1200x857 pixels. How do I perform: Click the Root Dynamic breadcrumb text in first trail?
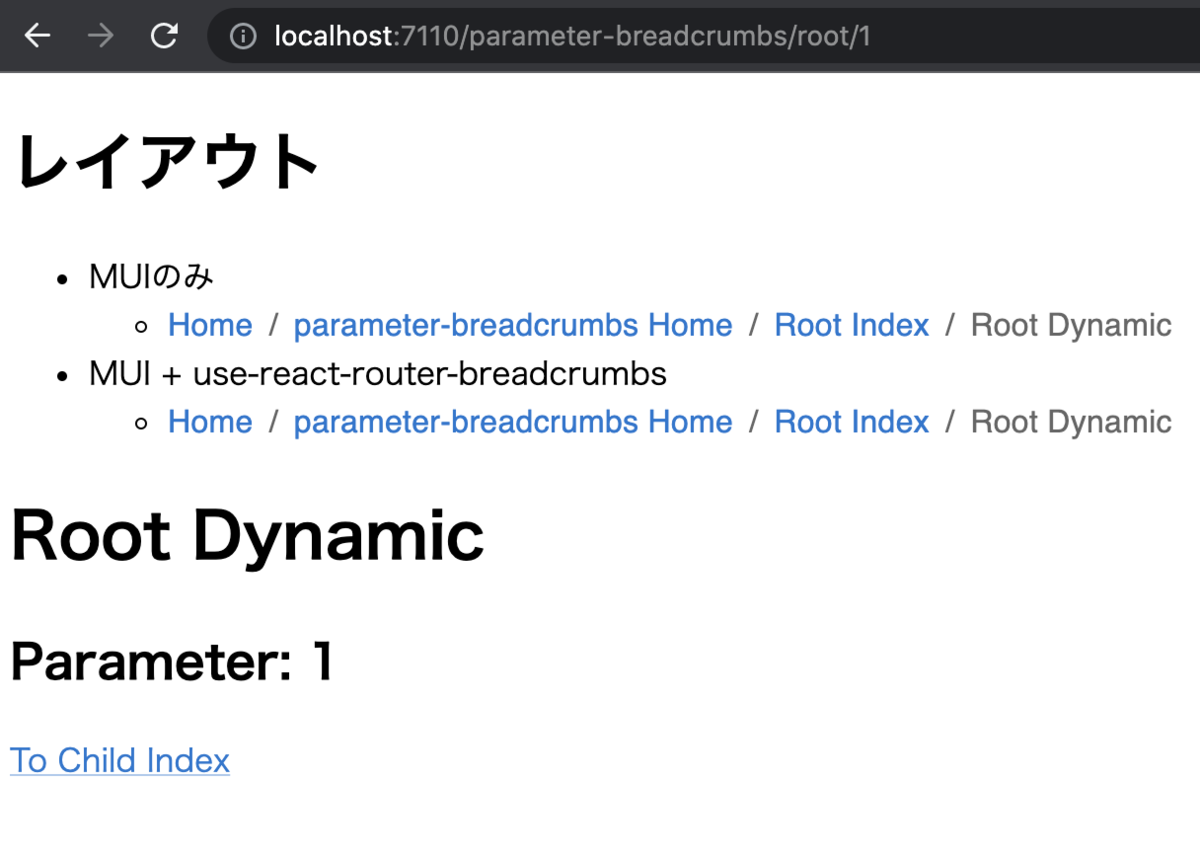pos(1070,324)
